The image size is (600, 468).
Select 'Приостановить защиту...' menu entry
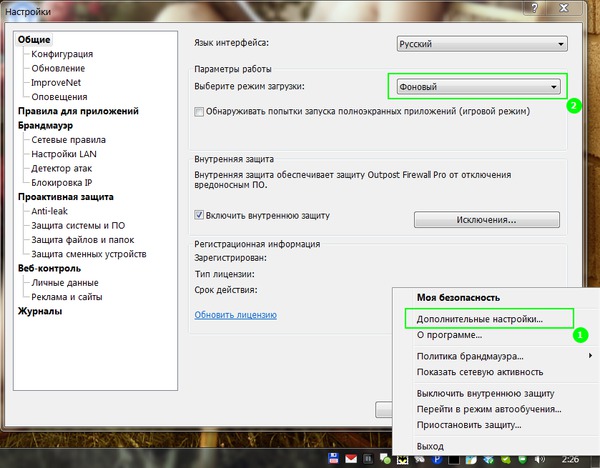[469, 425]
